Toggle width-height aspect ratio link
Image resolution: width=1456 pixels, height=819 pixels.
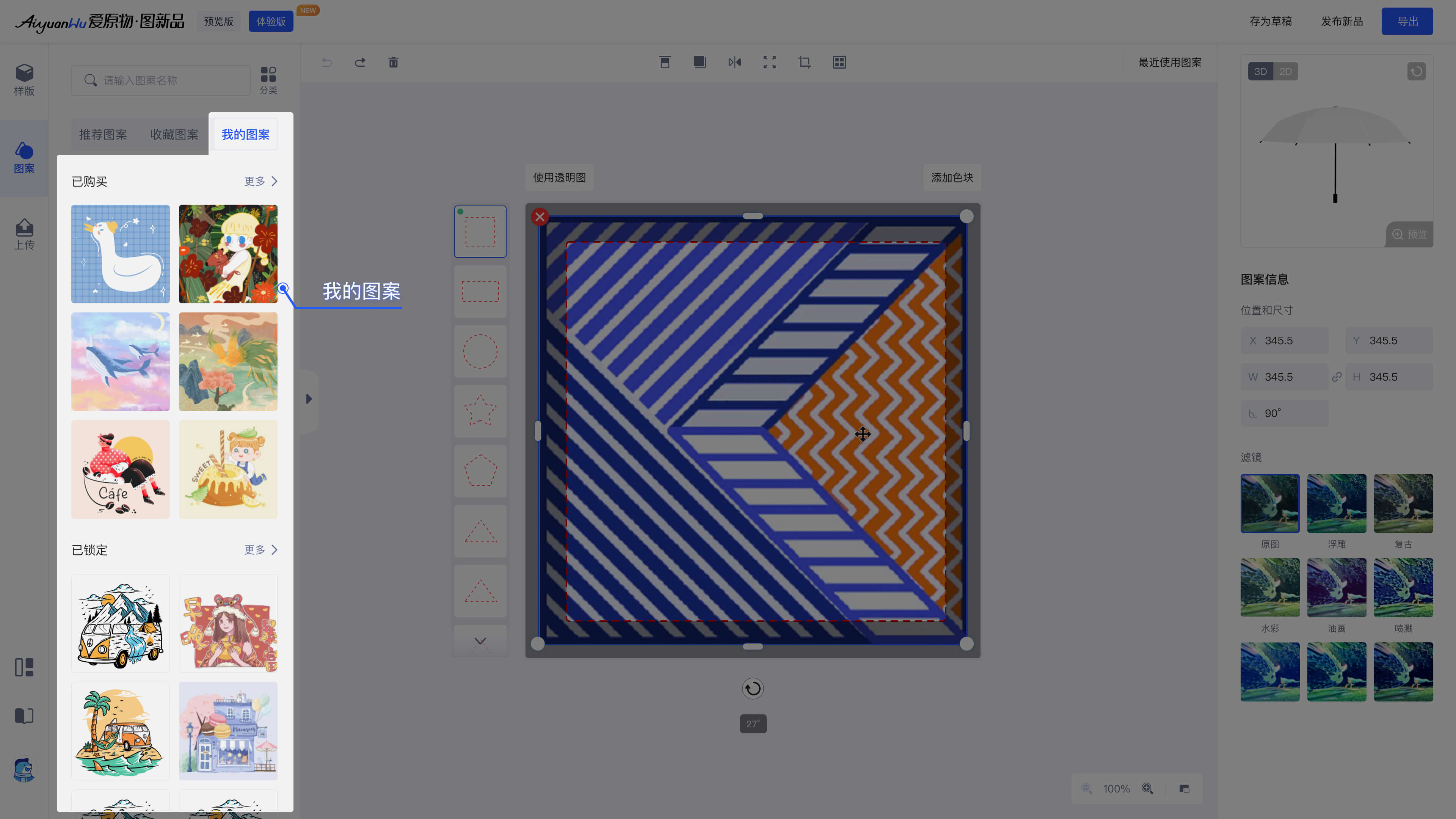pos(1337,377)
